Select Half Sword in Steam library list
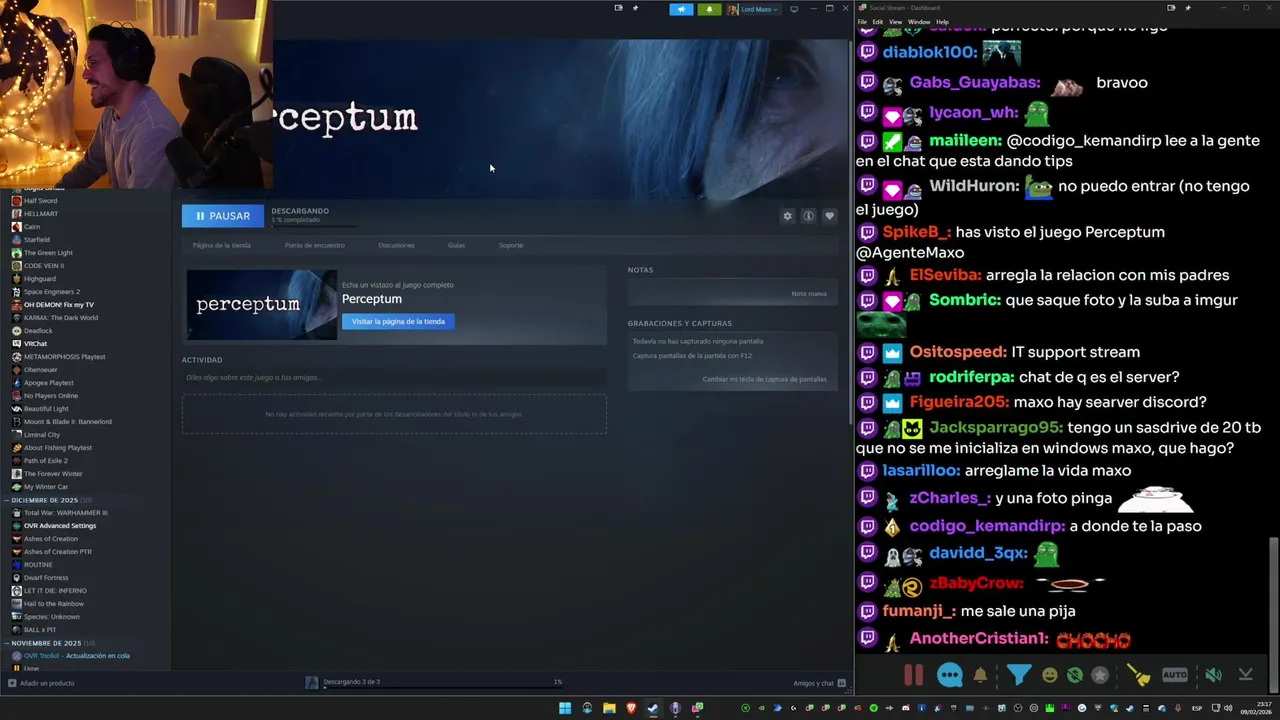The width and height of the screenshot is (1280, 720). tap(41, 200)
